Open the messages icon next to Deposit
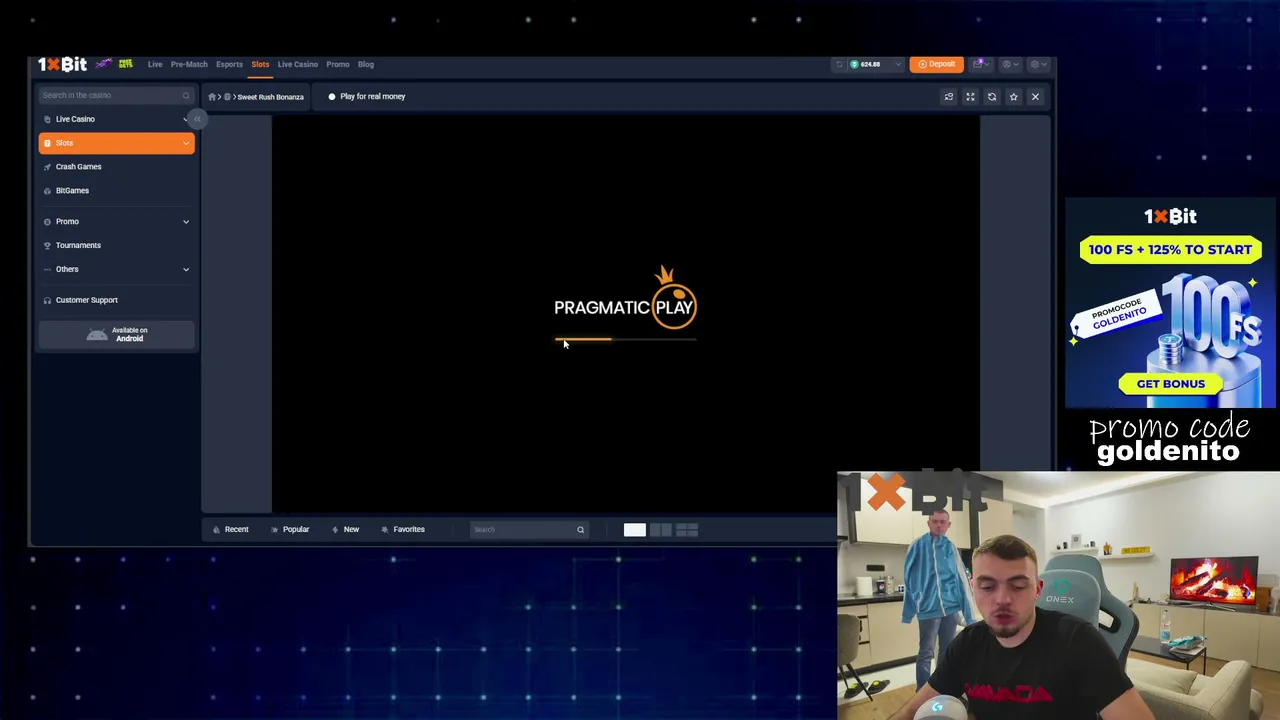 (x=980, y=64)
